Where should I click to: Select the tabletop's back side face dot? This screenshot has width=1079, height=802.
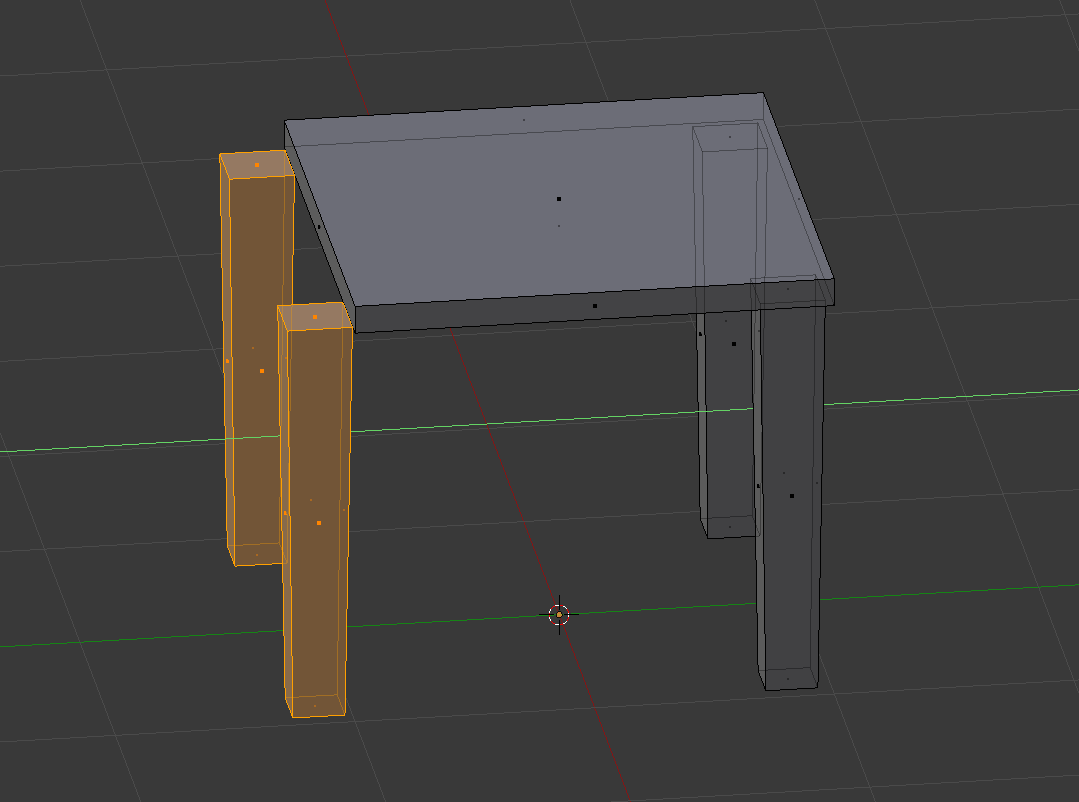pos(523,120)
